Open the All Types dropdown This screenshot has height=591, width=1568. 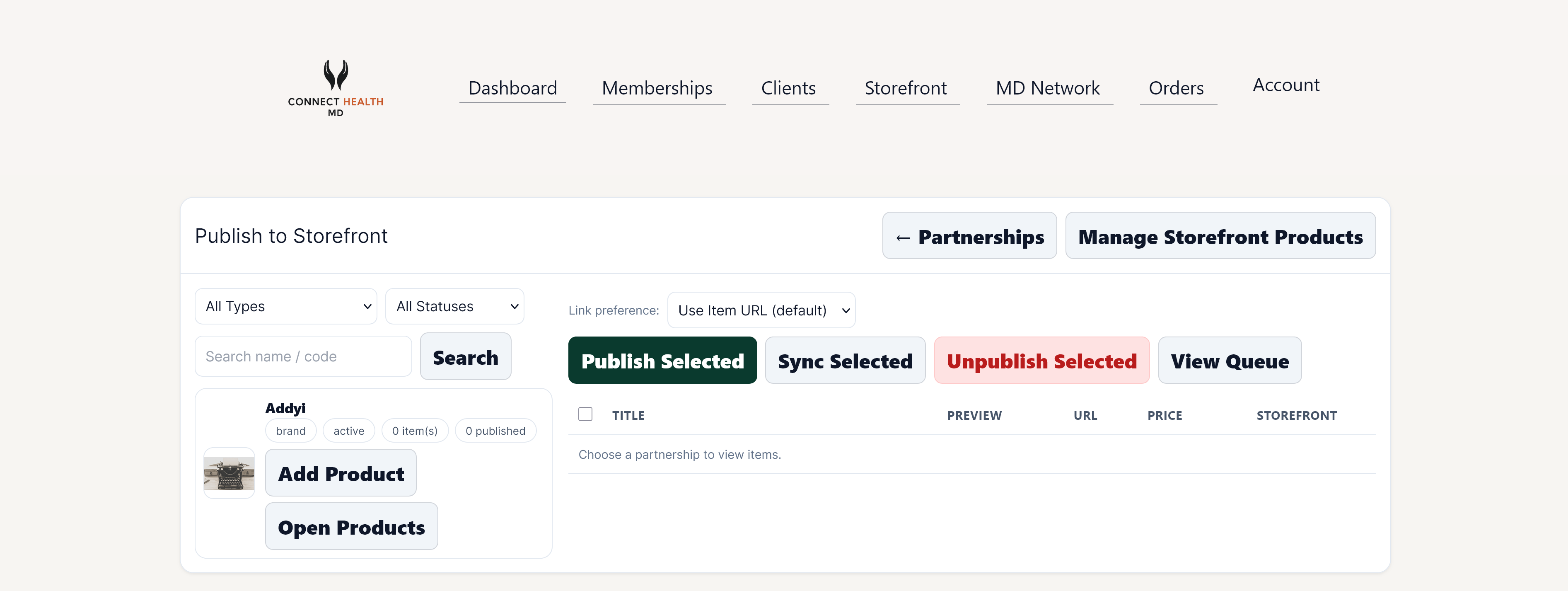tap(285, 306)
